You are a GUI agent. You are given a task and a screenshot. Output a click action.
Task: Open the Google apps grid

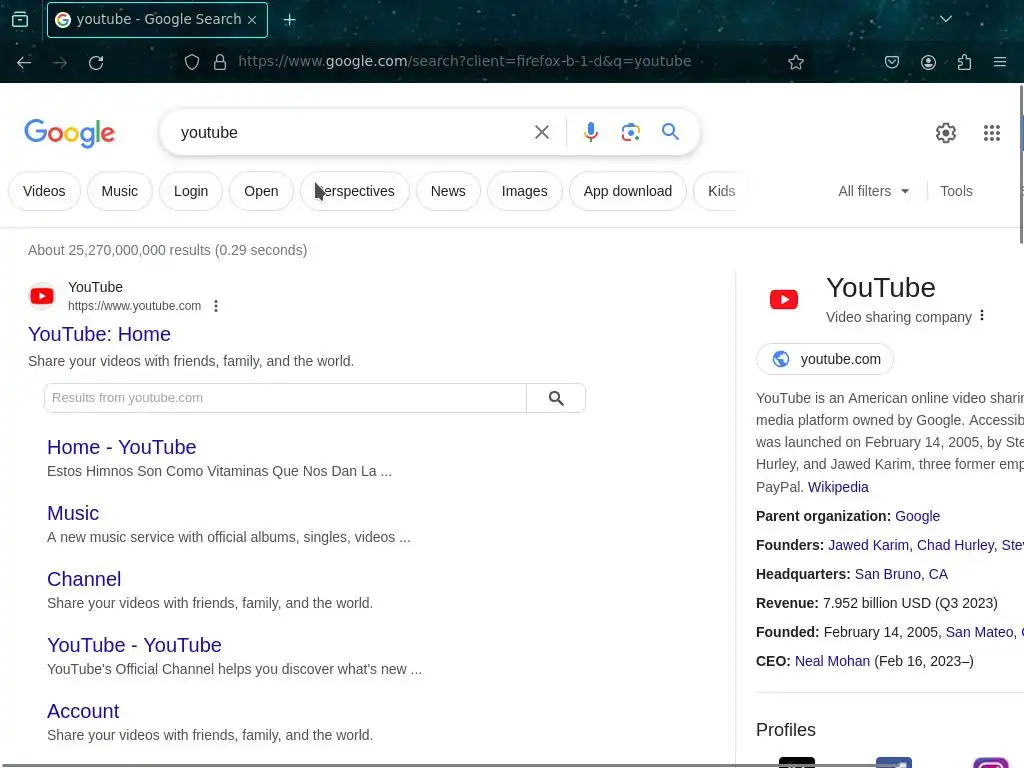point(991,133)
